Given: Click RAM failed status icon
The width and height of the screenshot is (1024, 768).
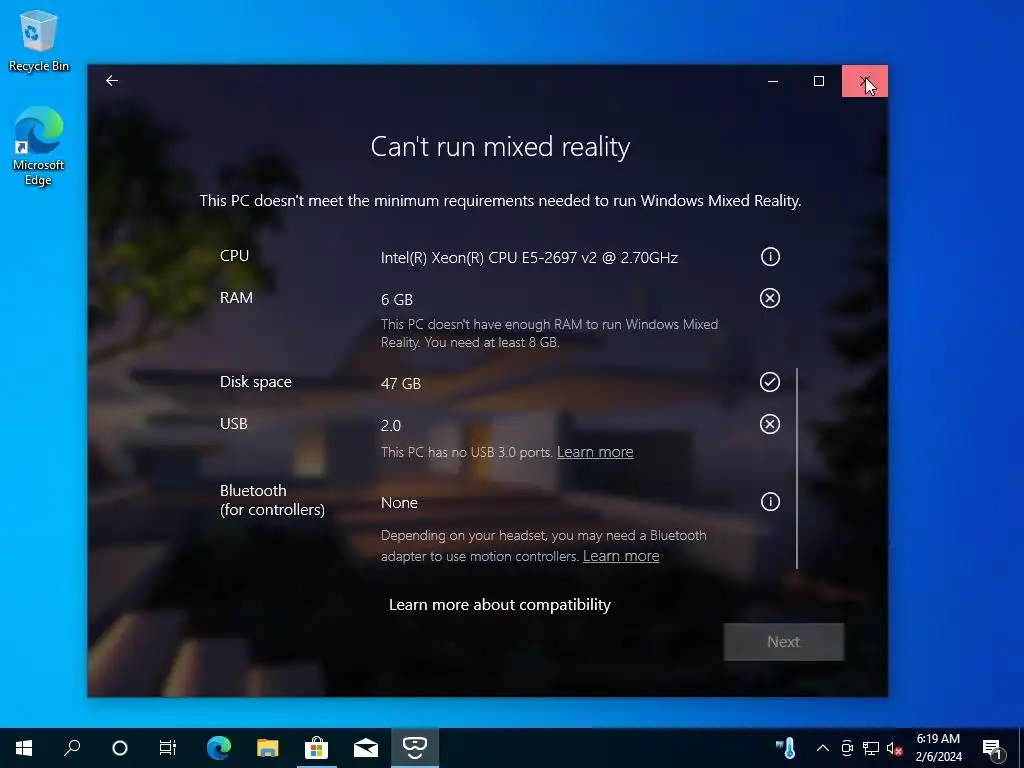Looking at the screenshot, I should click(770, 298).
